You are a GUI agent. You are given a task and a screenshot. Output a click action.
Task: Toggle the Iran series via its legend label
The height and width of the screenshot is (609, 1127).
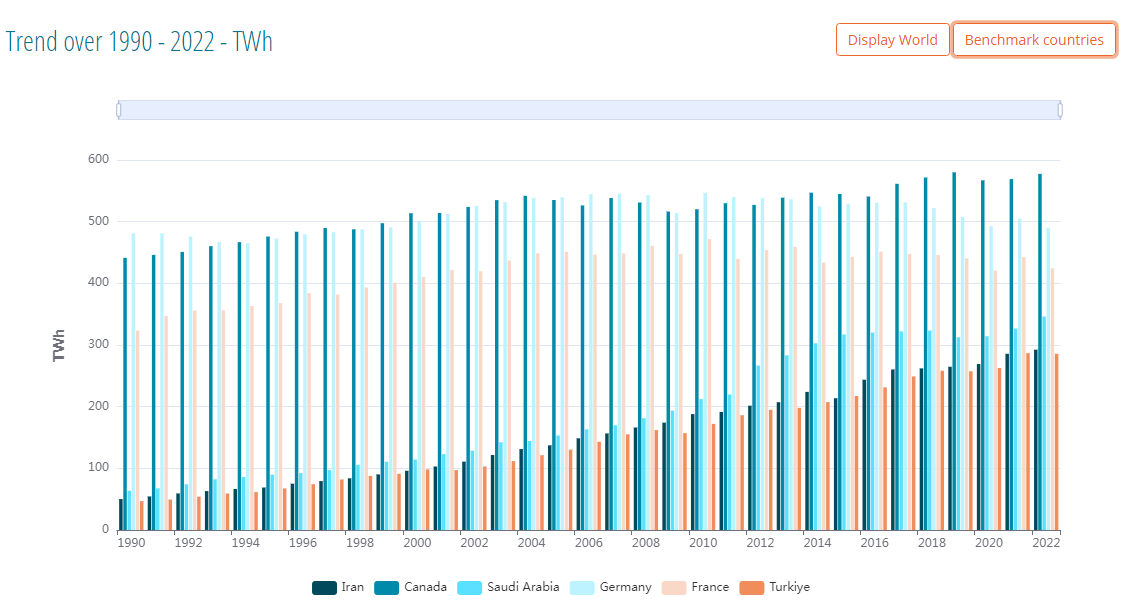352,588
